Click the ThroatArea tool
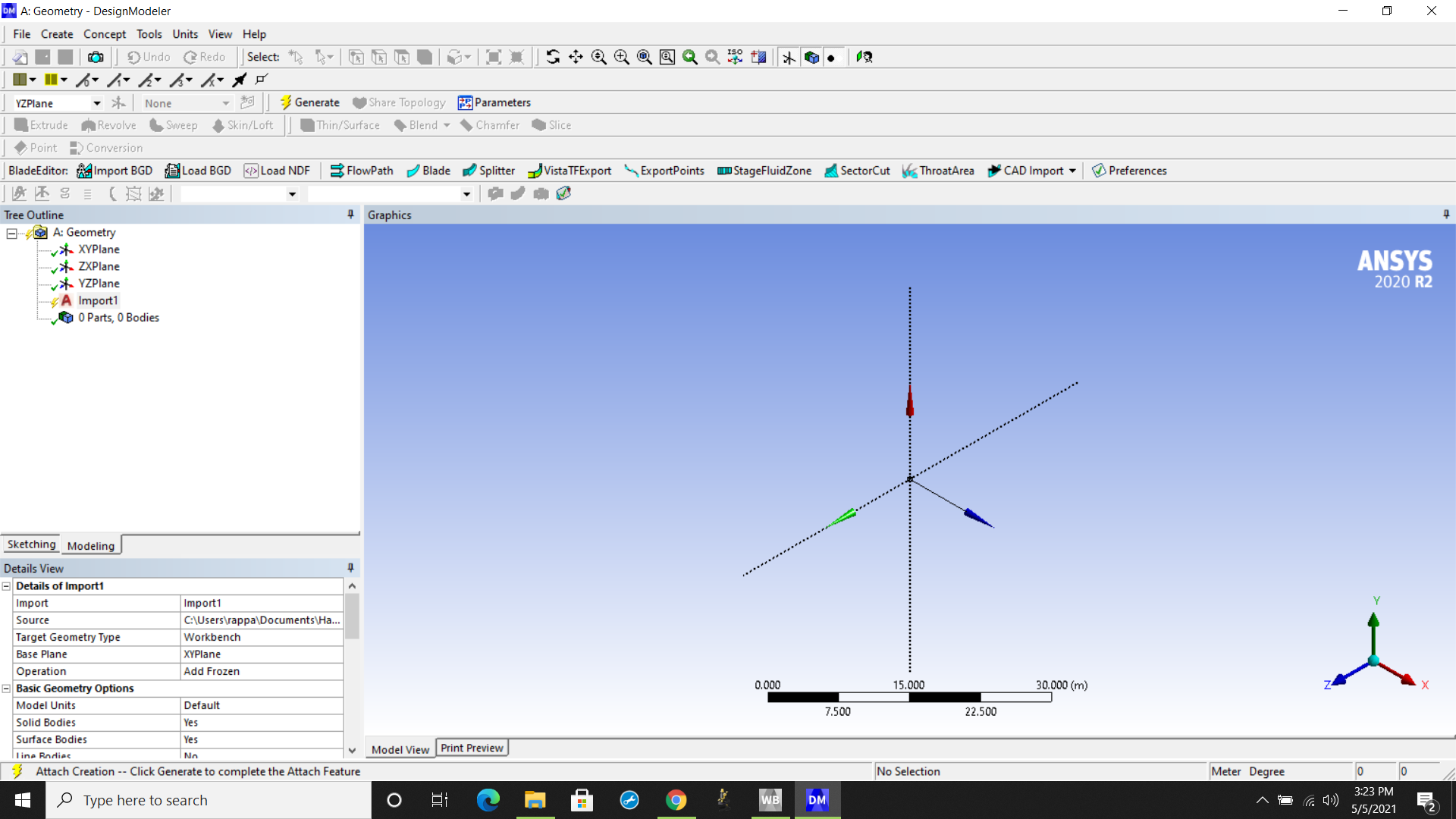Screen dimensions: 1456x819 [x=938, y=171]
